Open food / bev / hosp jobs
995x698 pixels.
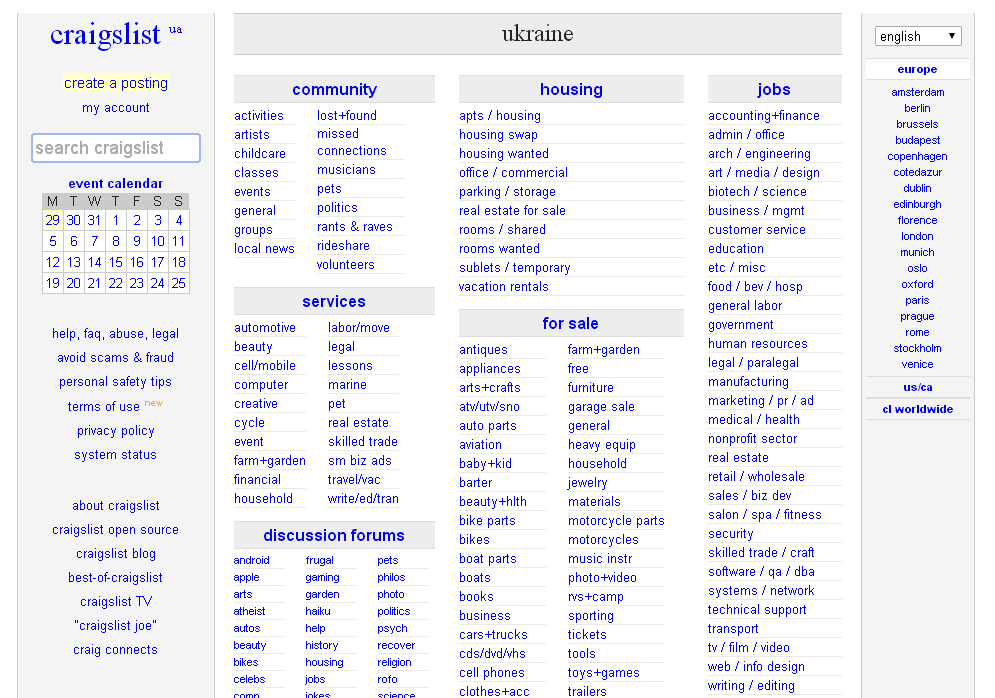tap(755, 287)
